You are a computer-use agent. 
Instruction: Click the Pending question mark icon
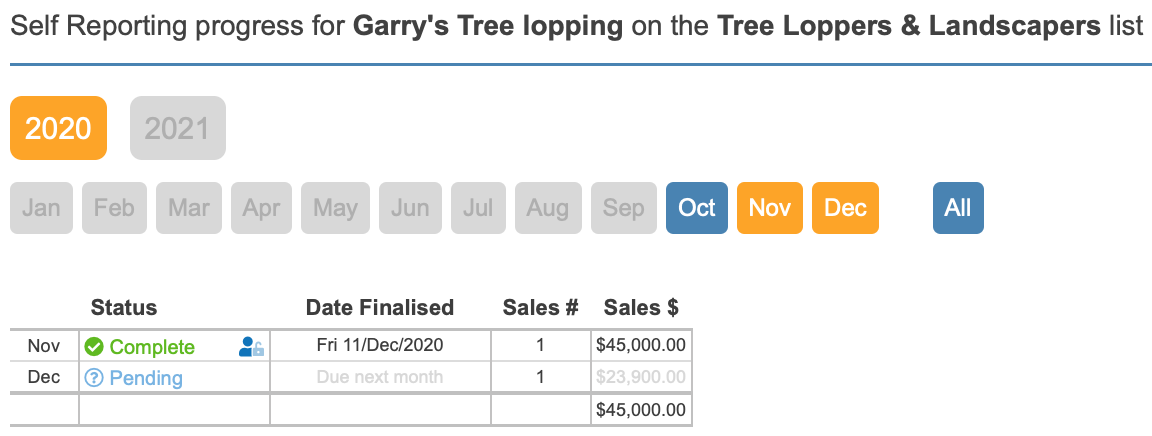[x=94, y=378]
